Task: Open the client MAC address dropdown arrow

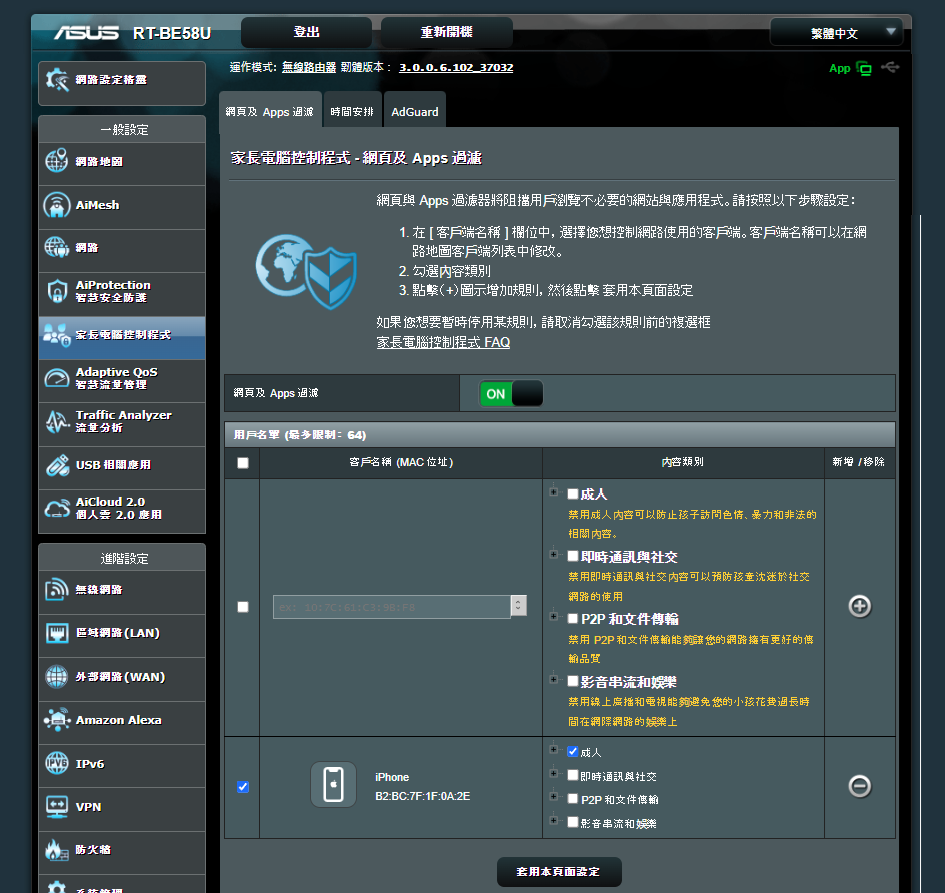Action: pos(518,606)
